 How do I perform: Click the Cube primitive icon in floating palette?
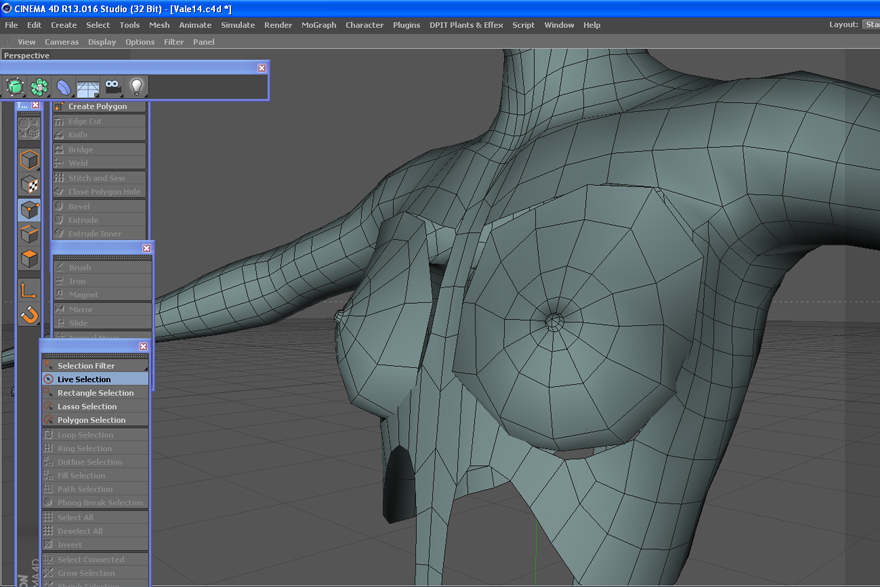click(16, 87)
